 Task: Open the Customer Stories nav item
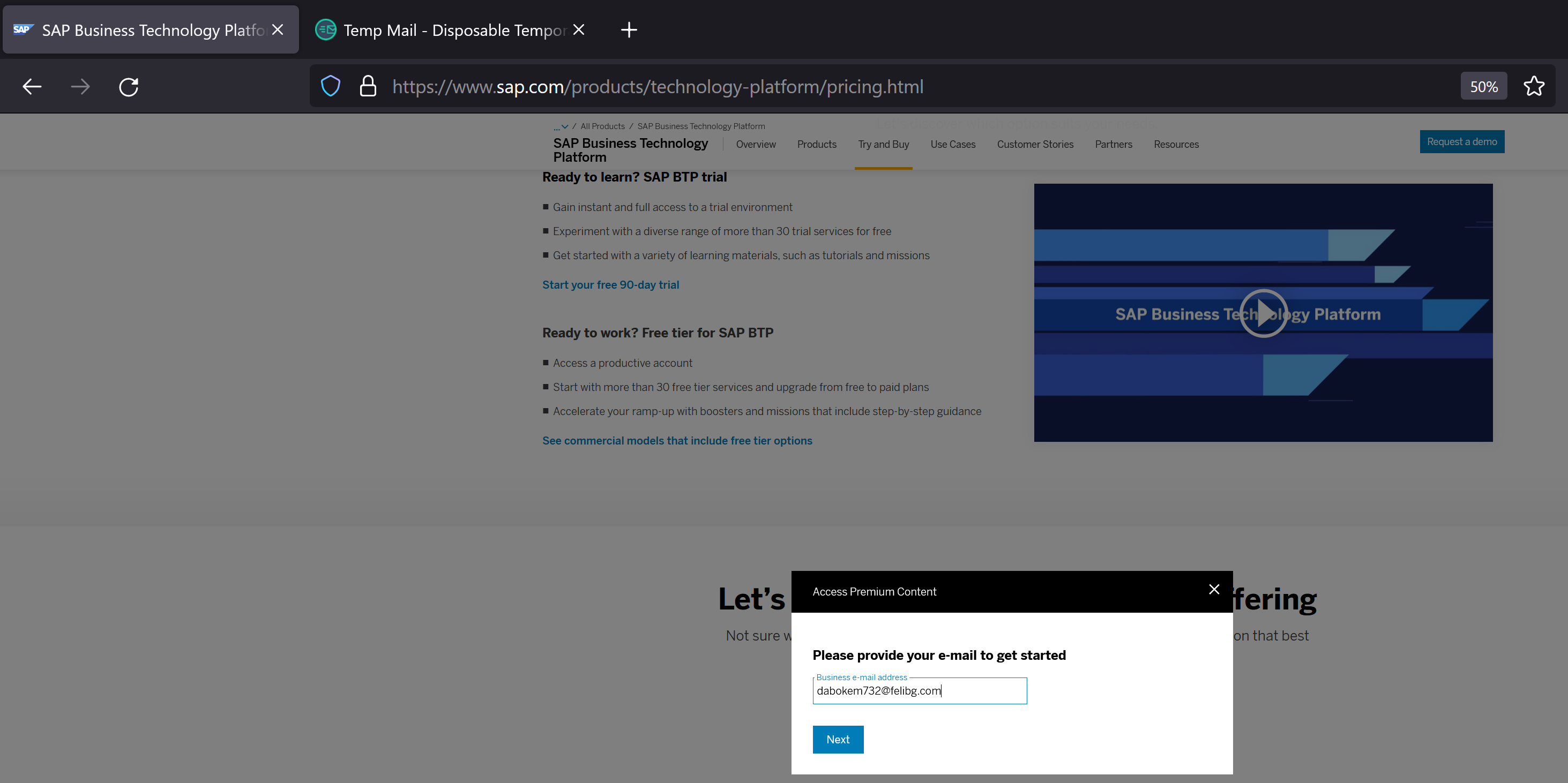click(x=1035, y=144)
